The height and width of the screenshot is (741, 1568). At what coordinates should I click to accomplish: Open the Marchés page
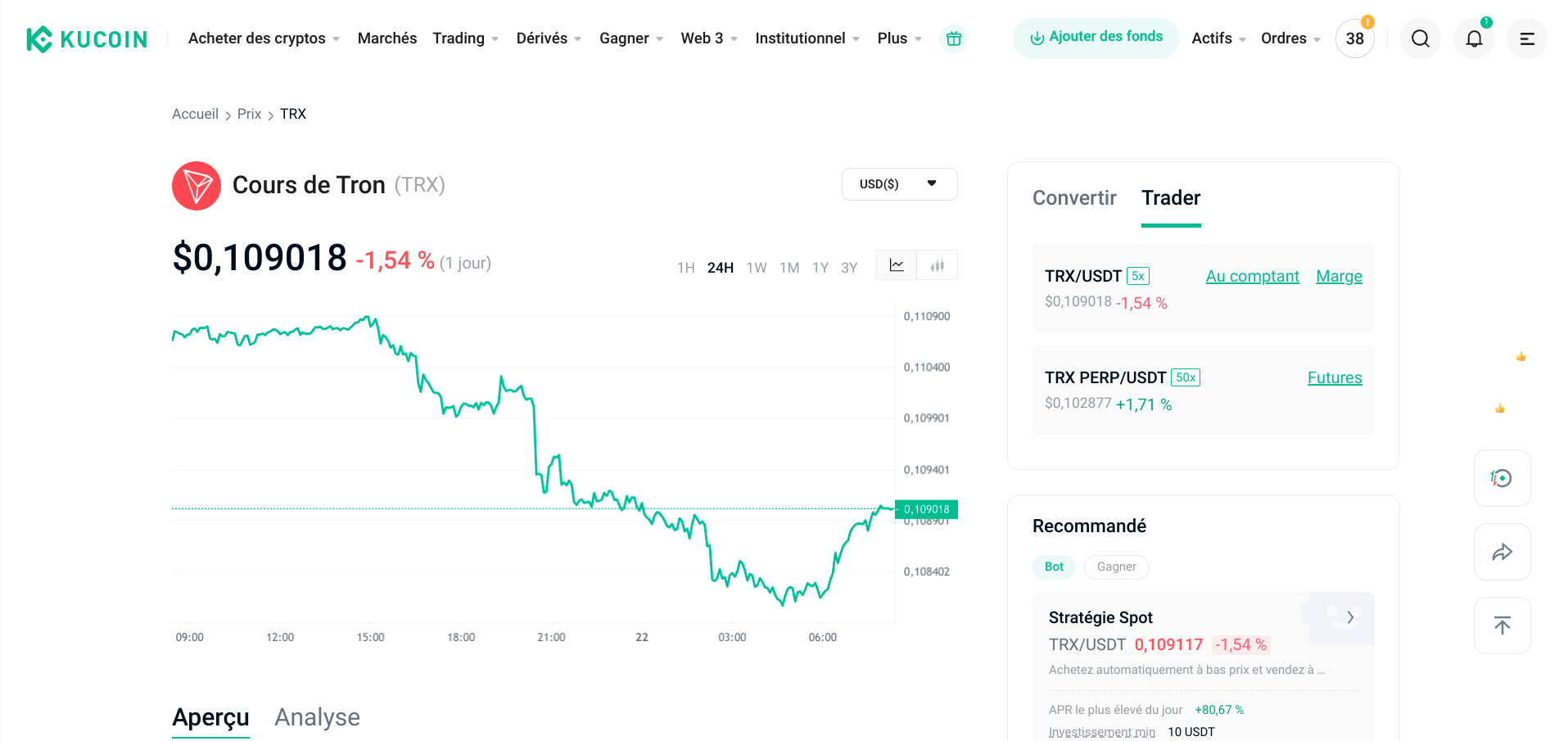387,38
